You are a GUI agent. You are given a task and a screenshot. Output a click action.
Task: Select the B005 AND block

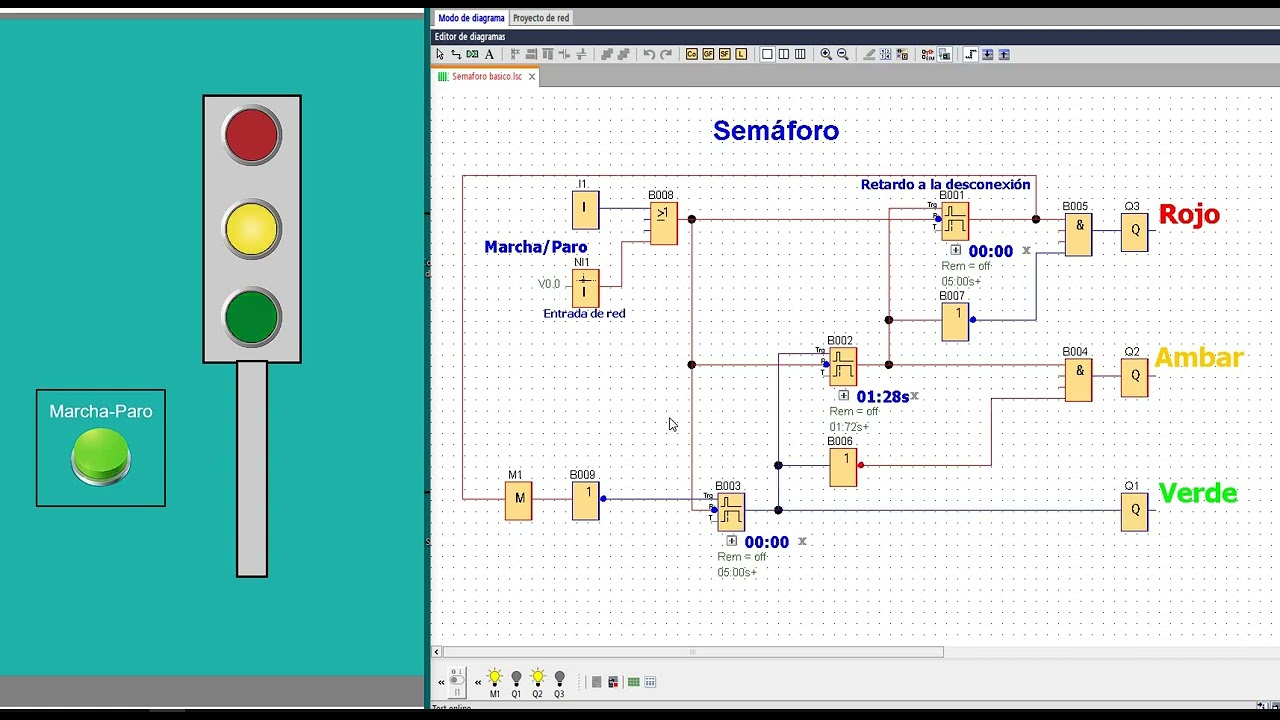pos(1078,235)
